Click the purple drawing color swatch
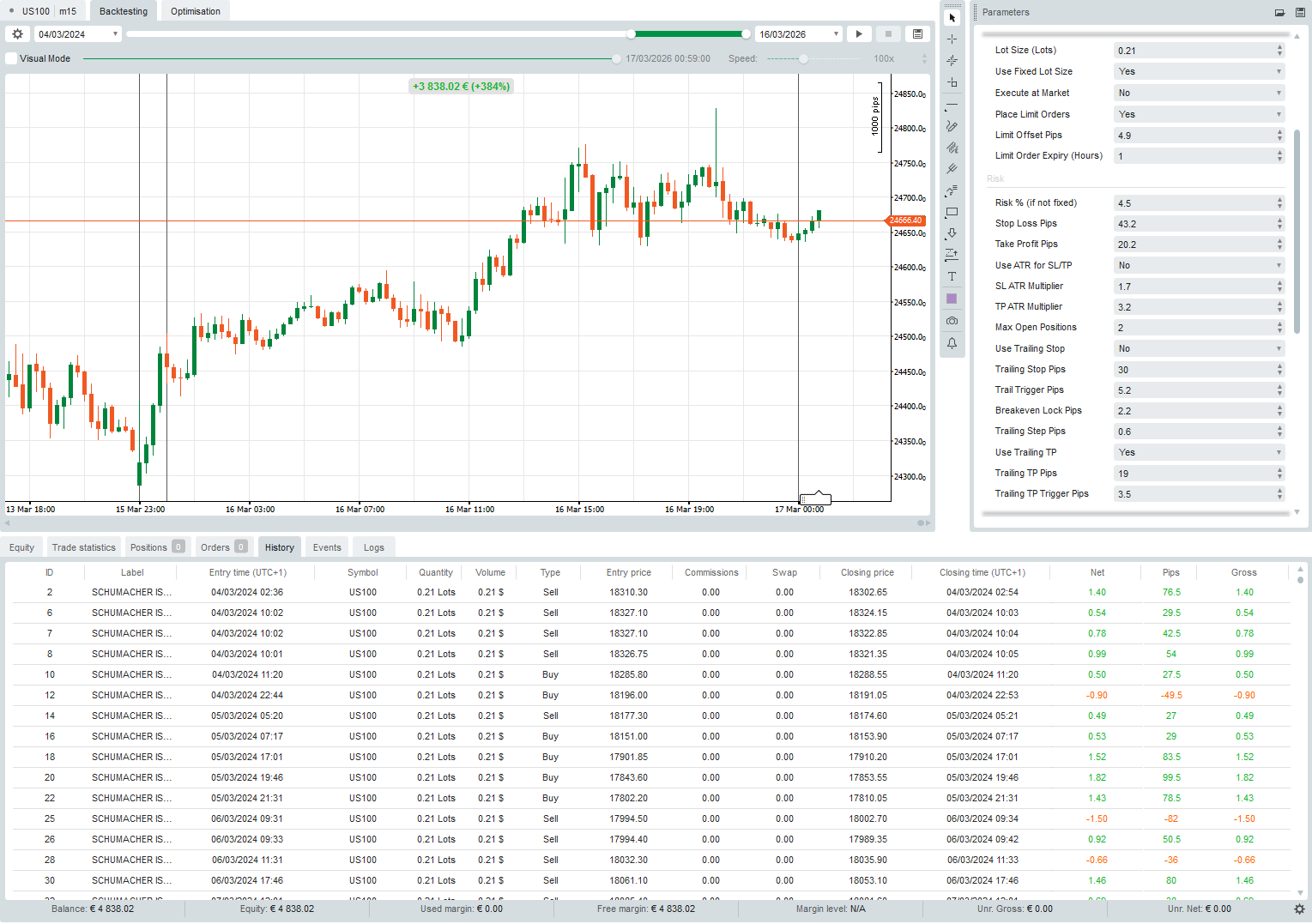This screenshot has height=924, width=1312. (x=952, y=299)
